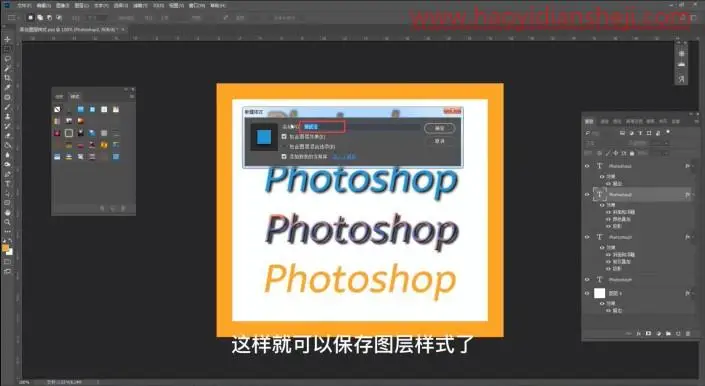Select the Horizontal Type tool
Image resolution: width=705 pixels, height=386 pixels.
(x=7, y=184)
